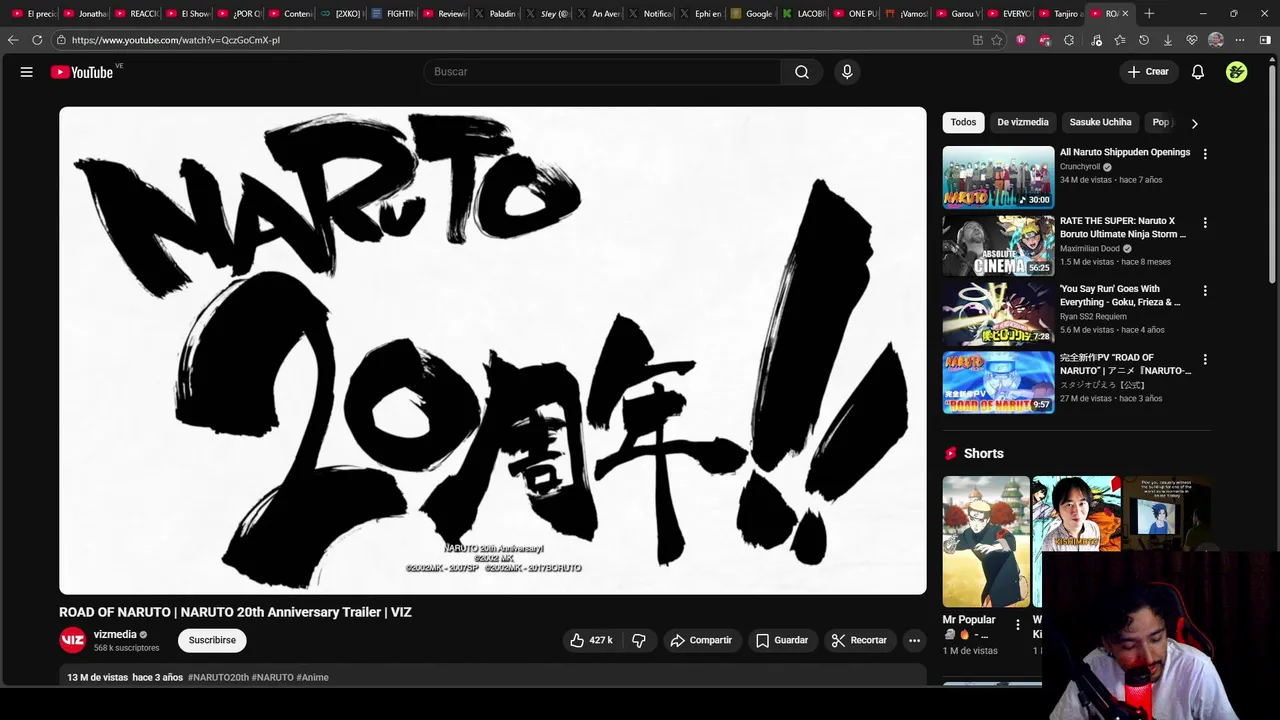The height and width of the screenshot is (720, 1280).
Task: Bookmark this page with the star
Action: pos(997,40)
